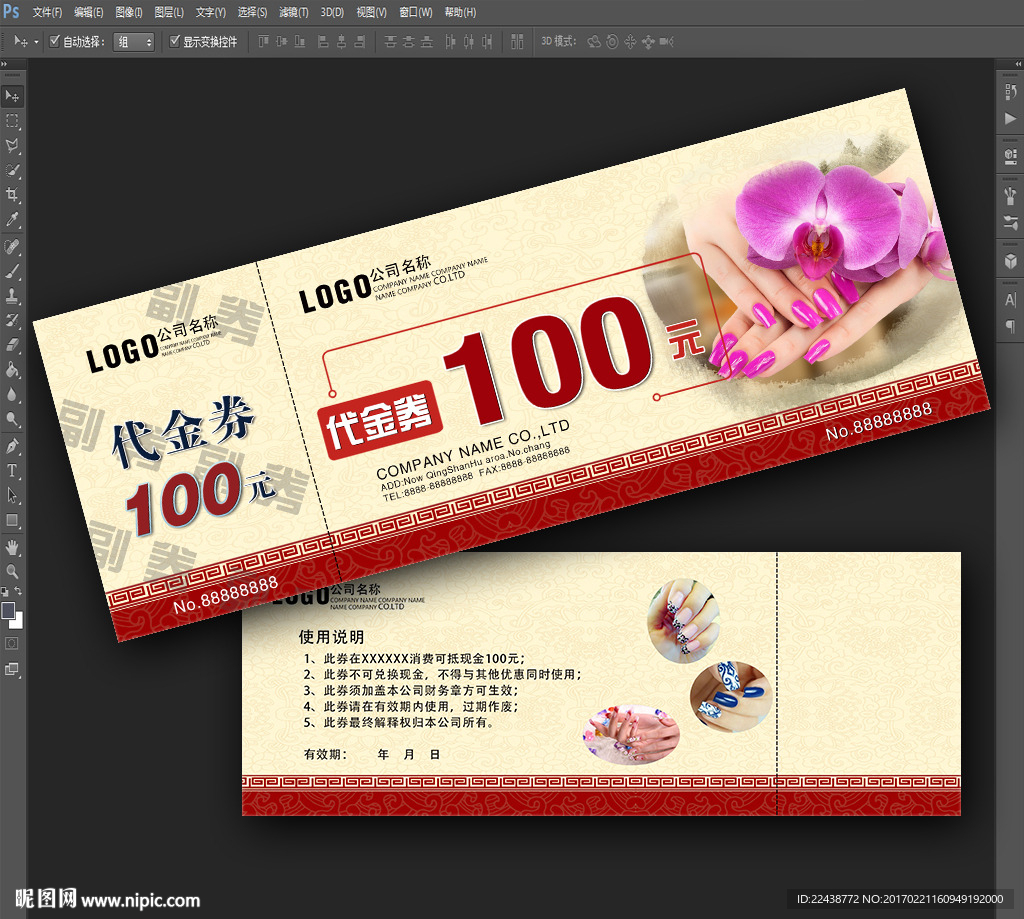
Task: Align left edges button
Action: pyautogui.click(x=323, y=42)
